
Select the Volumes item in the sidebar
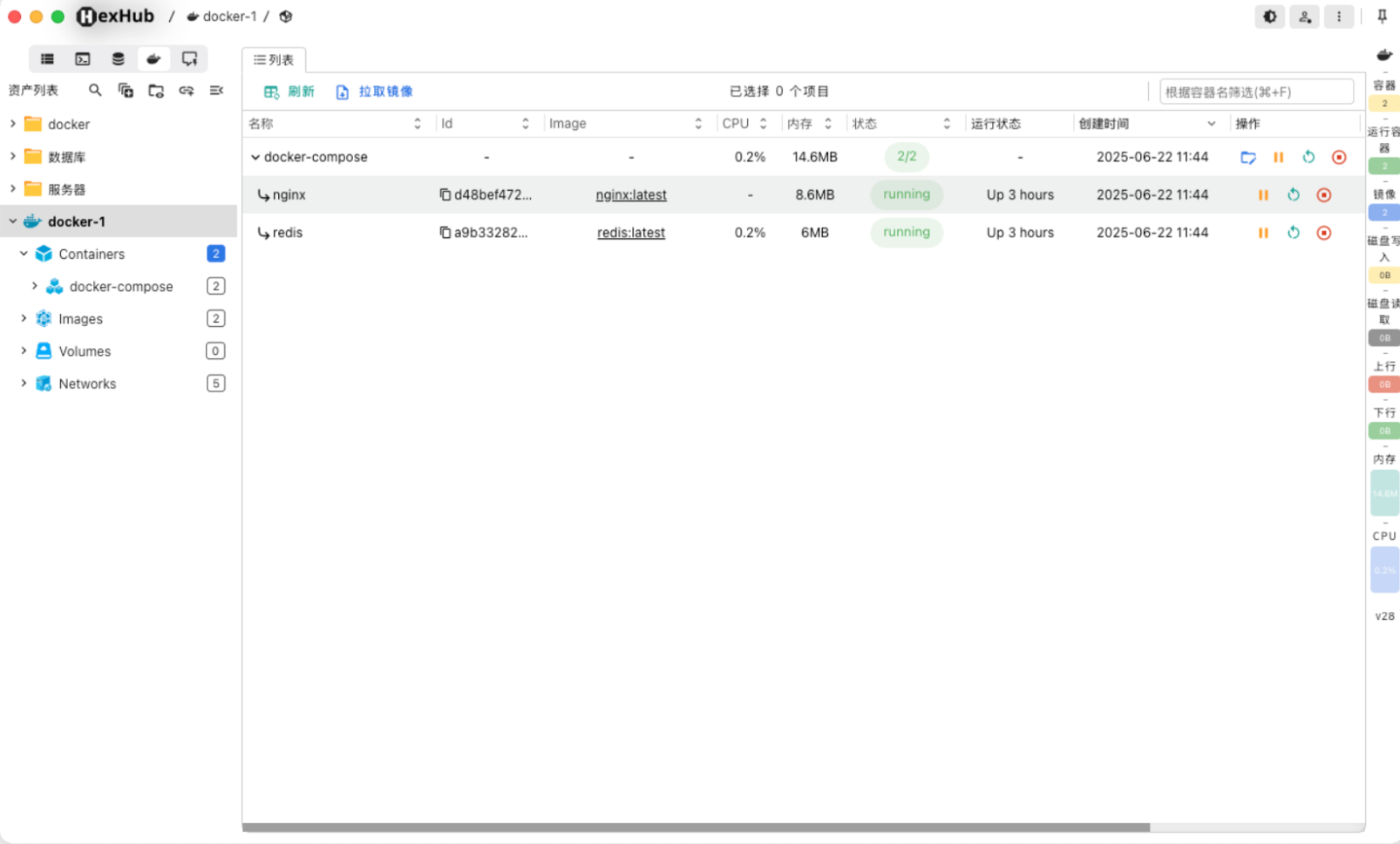[85, 351]
